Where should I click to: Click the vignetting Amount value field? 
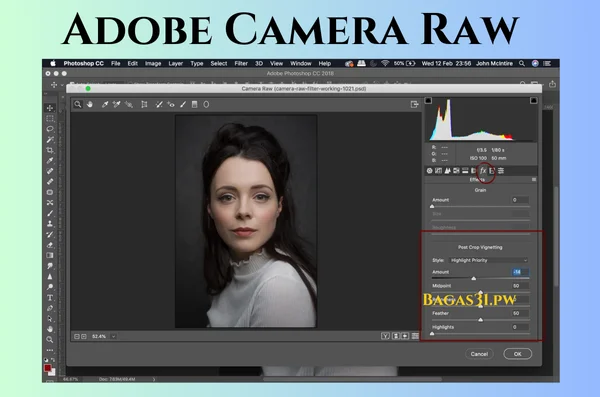click(x=520, y=272)
